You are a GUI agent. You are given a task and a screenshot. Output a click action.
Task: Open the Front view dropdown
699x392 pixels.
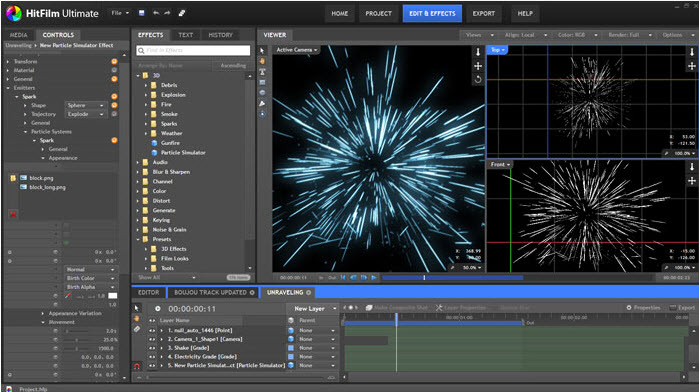[x=500, y=165]
